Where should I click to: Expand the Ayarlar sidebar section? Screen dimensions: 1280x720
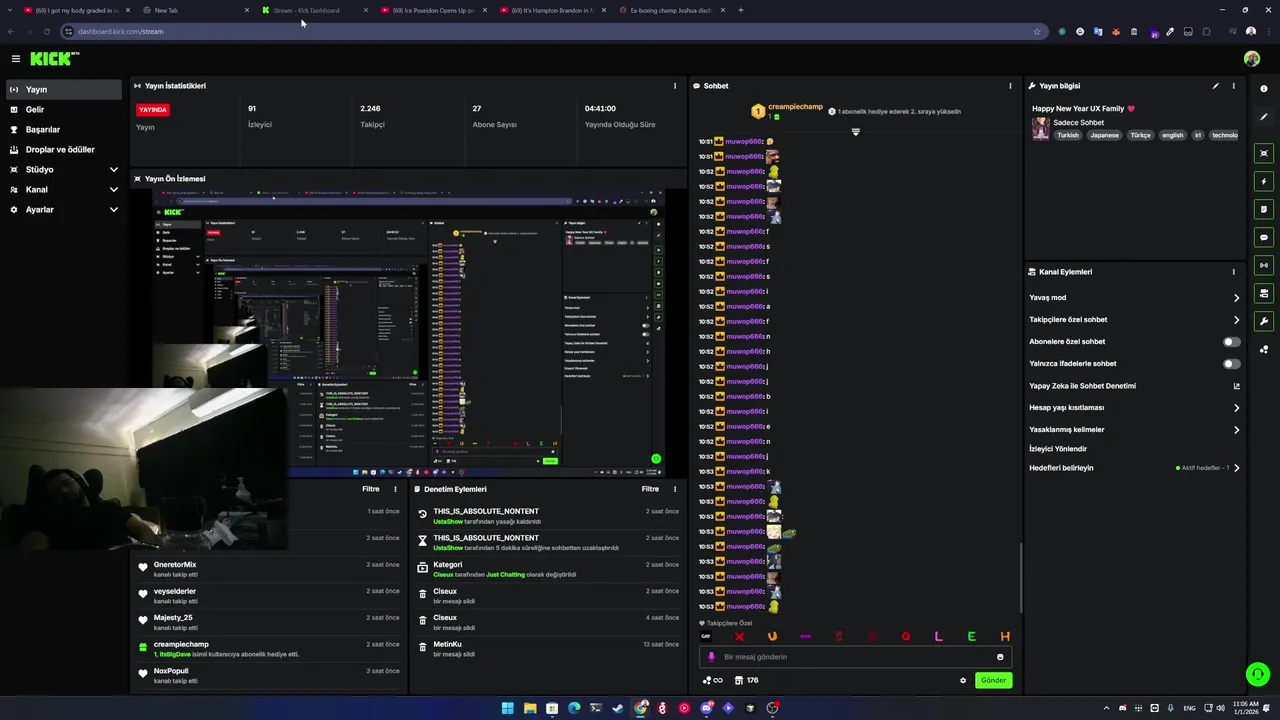pos(113,210)
